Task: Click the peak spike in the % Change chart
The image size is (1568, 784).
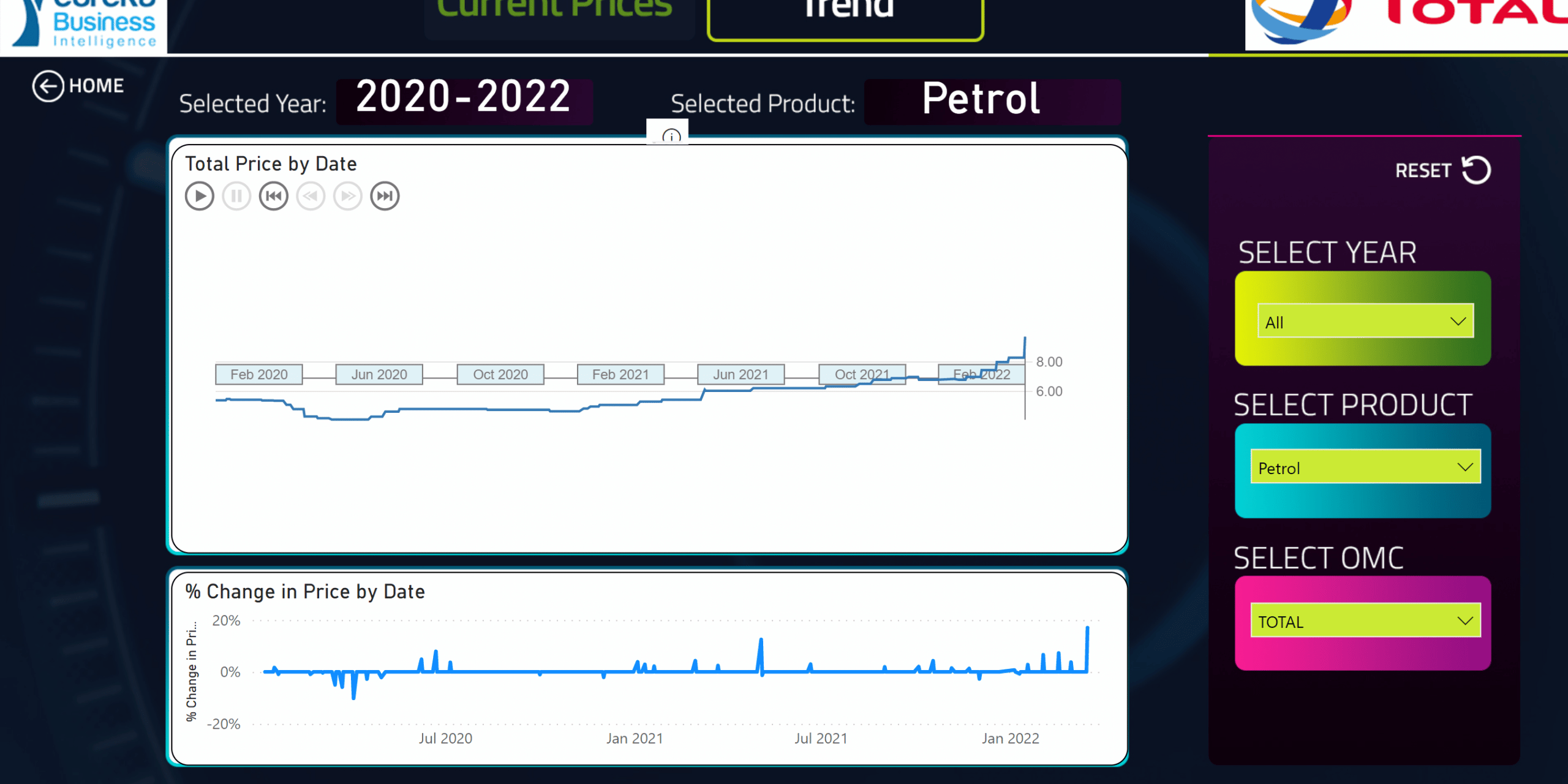Action: click(x=1087, y=631)
